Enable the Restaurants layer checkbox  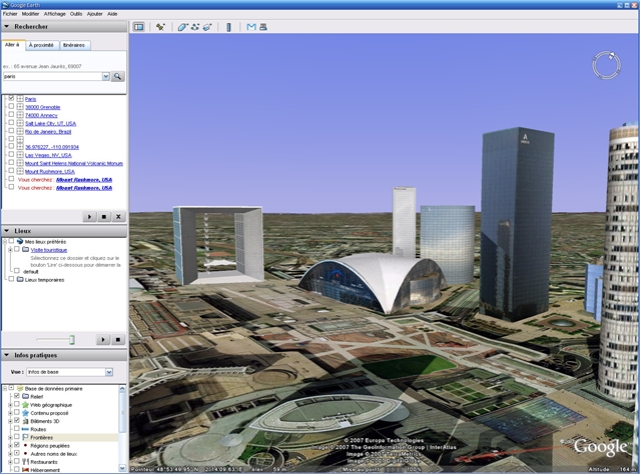pos(17,461)
